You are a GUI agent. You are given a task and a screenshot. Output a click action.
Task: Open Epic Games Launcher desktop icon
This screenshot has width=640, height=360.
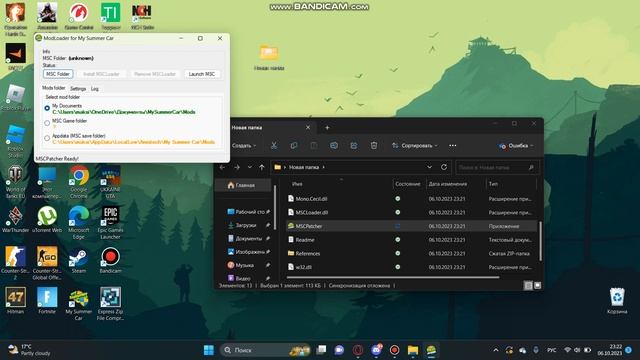pyautogui.click(x=110, y=222)
